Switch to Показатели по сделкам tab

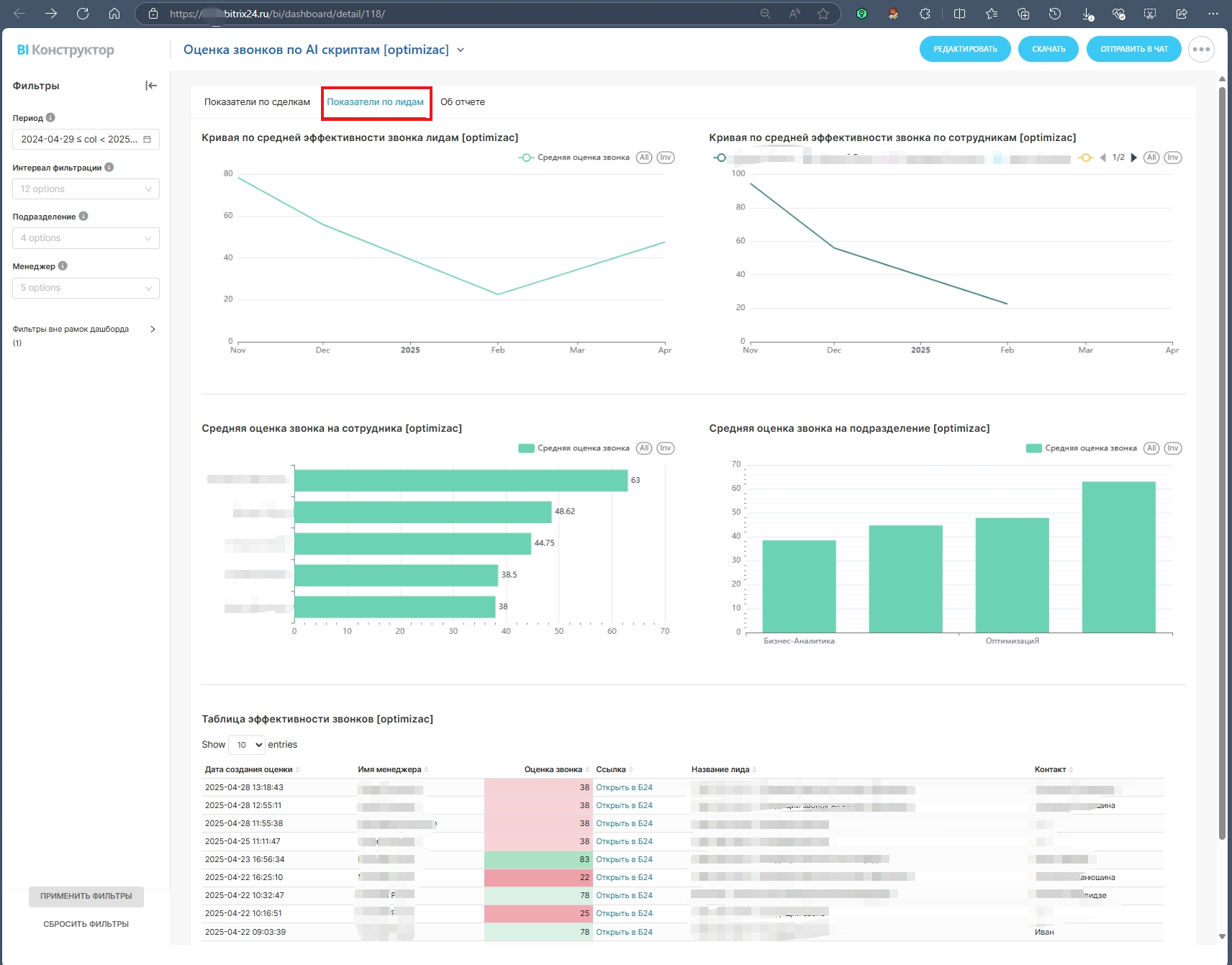coord(257,102)
